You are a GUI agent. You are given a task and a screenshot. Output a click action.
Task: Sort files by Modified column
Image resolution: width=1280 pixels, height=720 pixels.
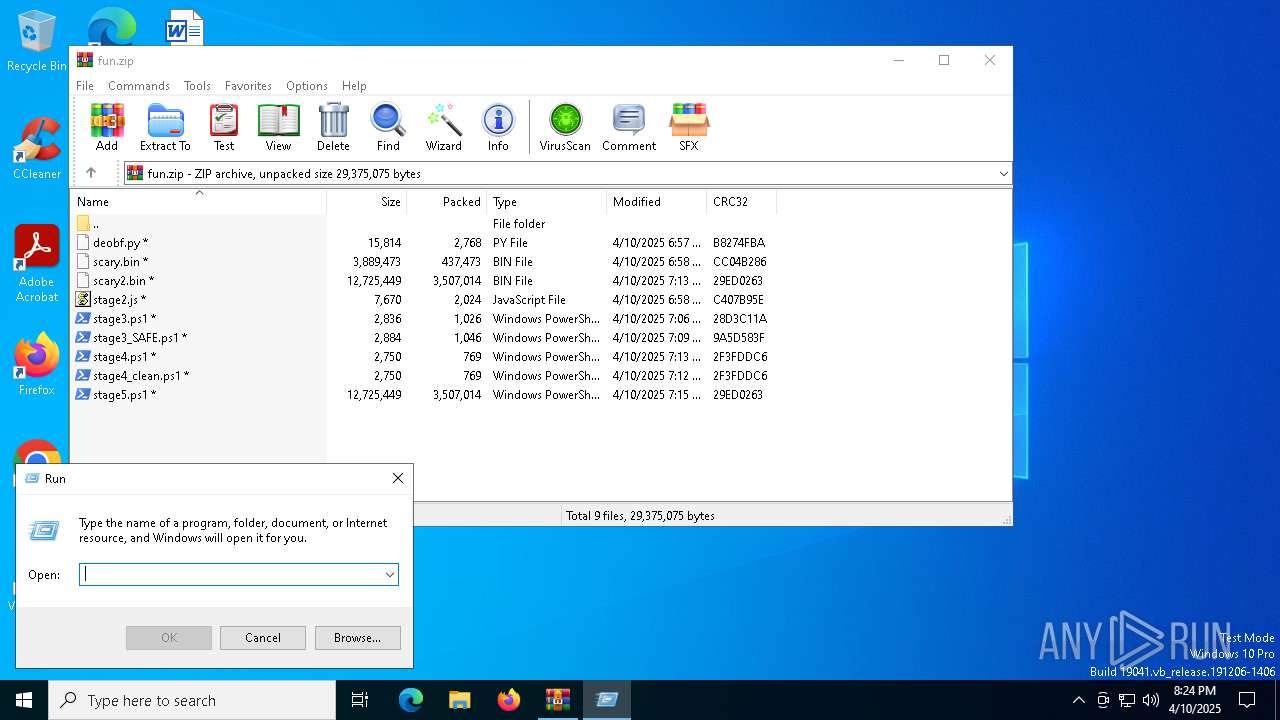coord(657,202)
